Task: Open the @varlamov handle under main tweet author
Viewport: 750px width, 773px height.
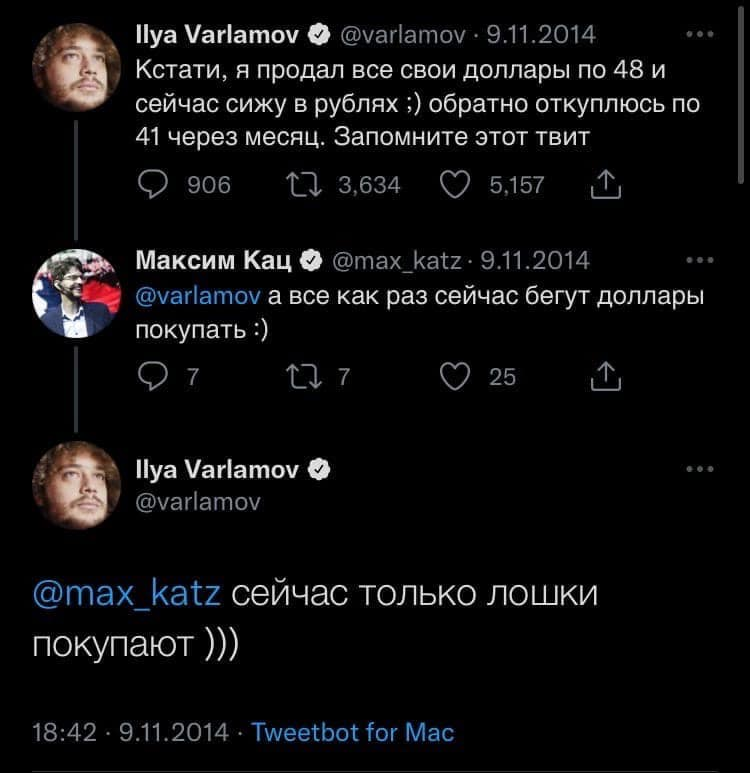Action: tap(197, 503)
